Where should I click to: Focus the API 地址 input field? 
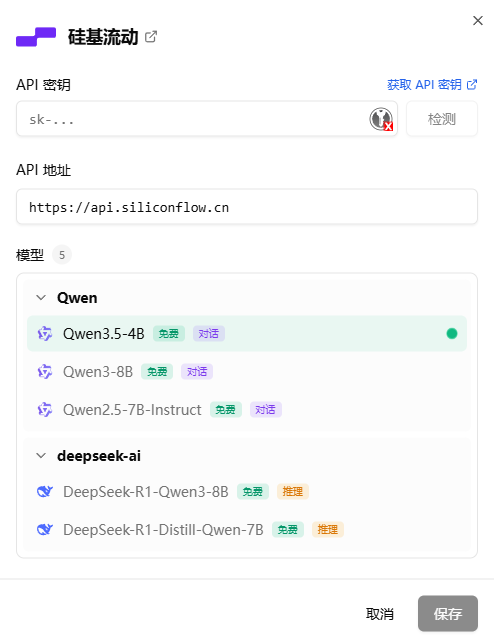tap(247, 207)
